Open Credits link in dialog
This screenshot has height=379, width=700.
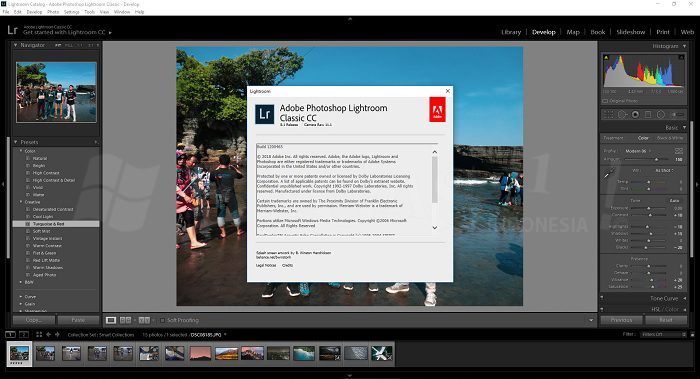288,265
